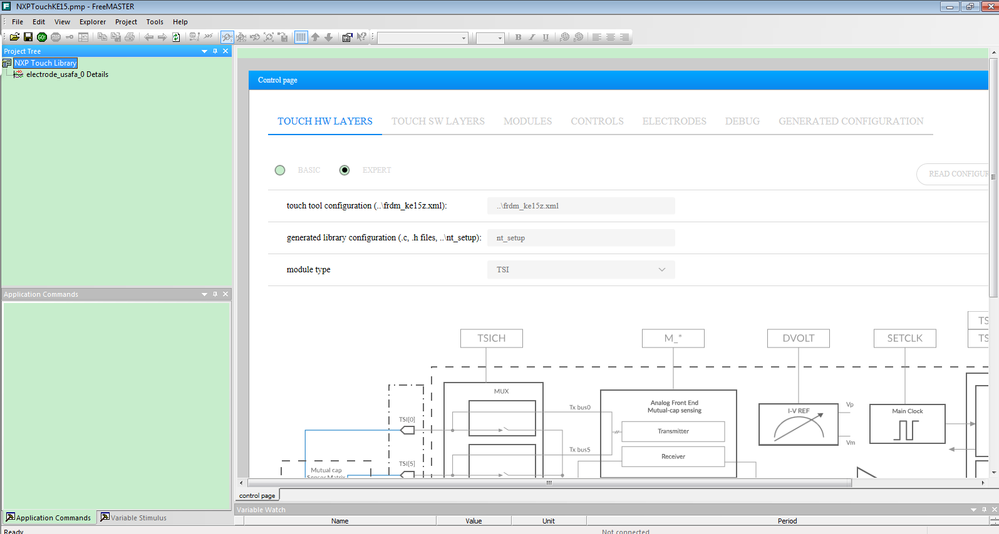This screenshot has width=999, height=534.
Task: Align text left in toolbar
Action: pyautogui.click(x=597, y=37)
